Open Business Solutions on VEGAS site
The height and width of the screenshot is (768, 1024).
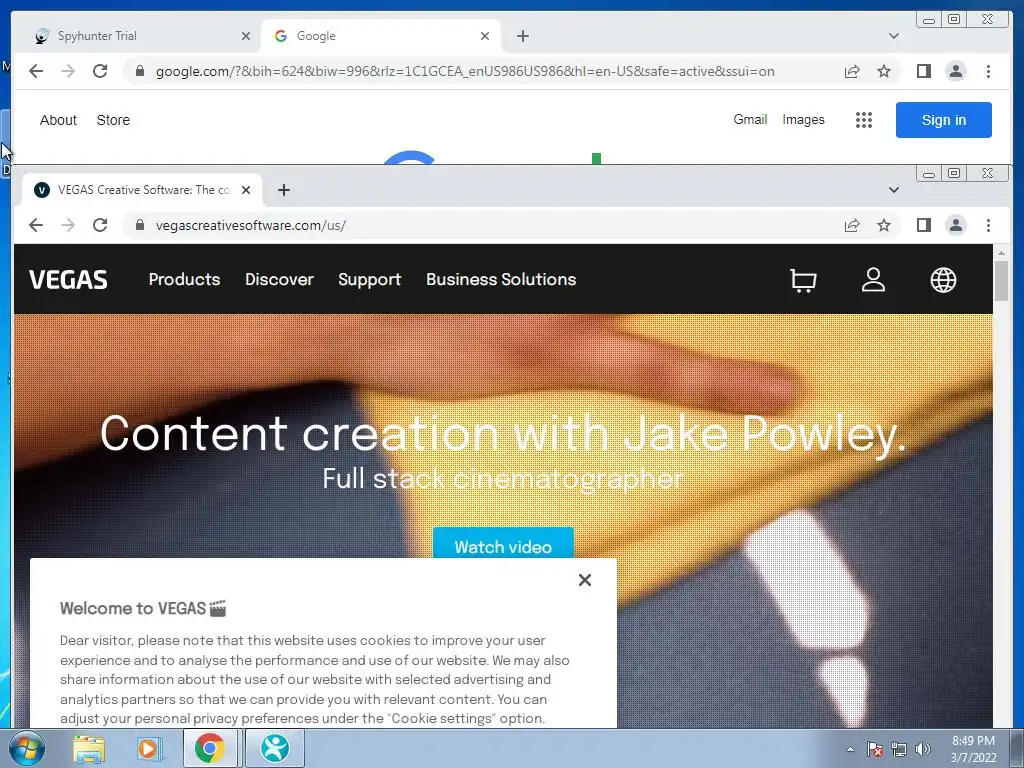coord(501,280)
